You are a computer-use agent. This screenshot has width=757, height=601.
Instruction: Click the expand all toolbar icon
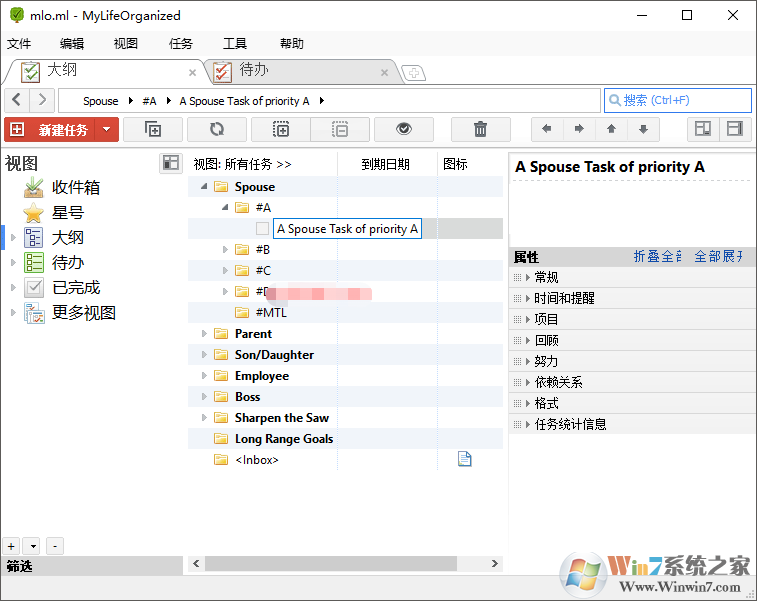pyautogui.click(x=281, y=129)
